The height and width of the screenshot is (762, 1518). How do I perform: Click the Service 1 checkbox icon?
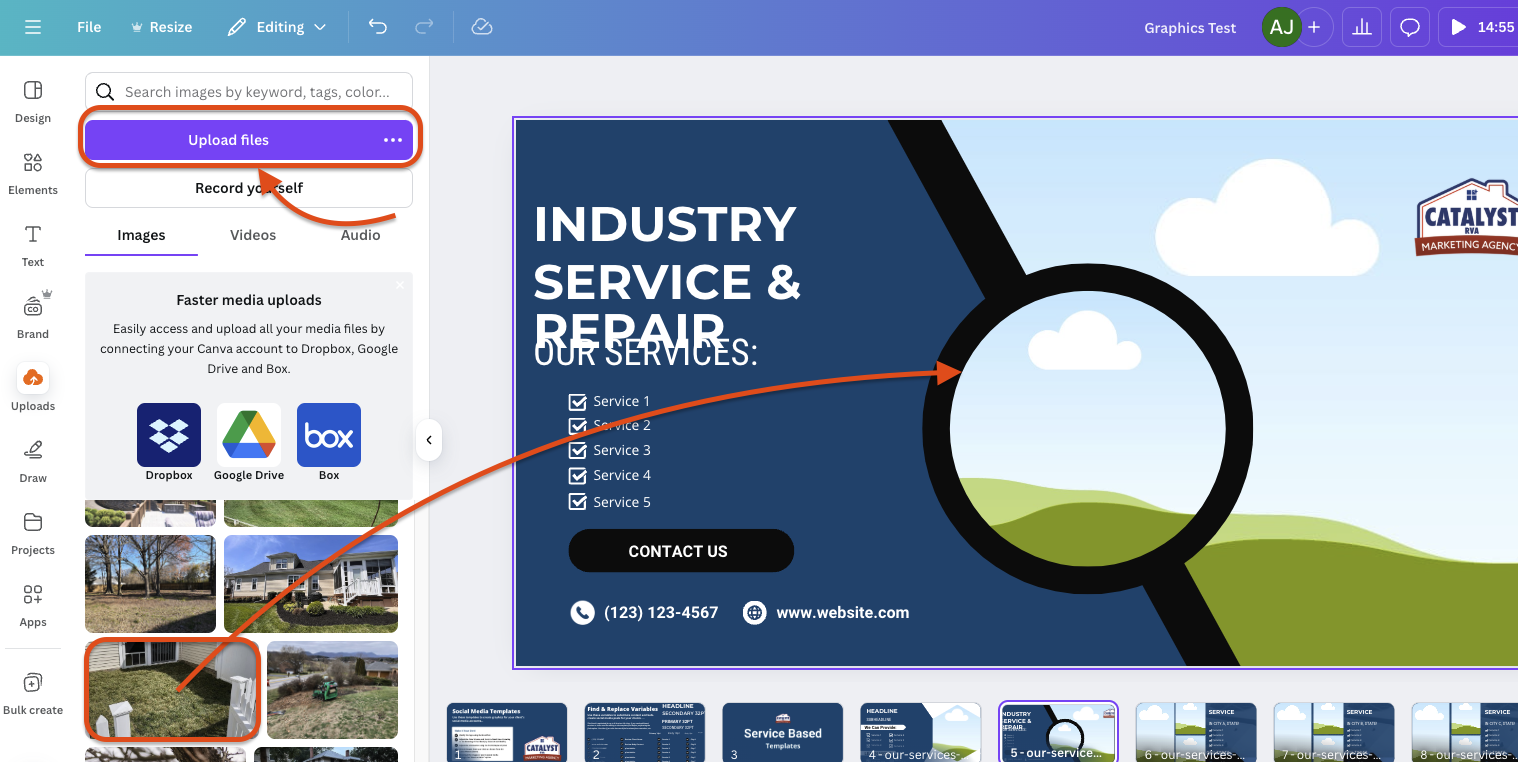click(x=577, y=402)
